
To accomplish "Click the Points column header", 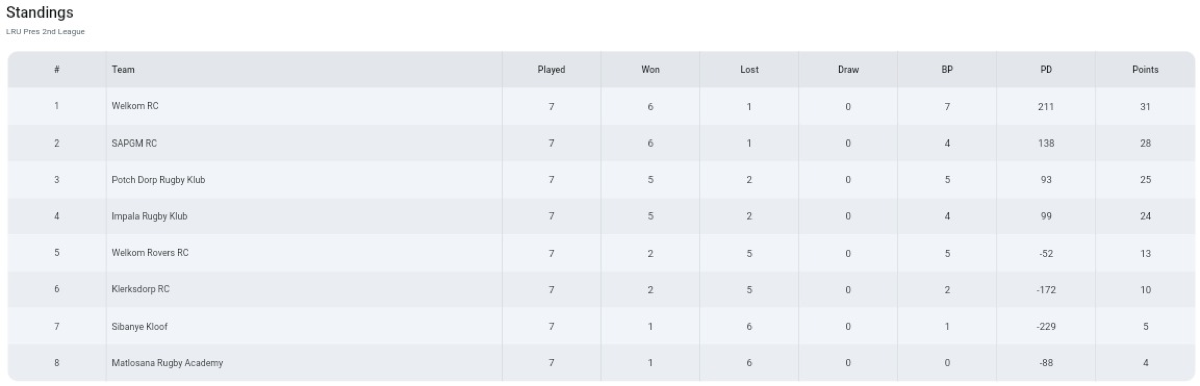I will point(1145,70).
